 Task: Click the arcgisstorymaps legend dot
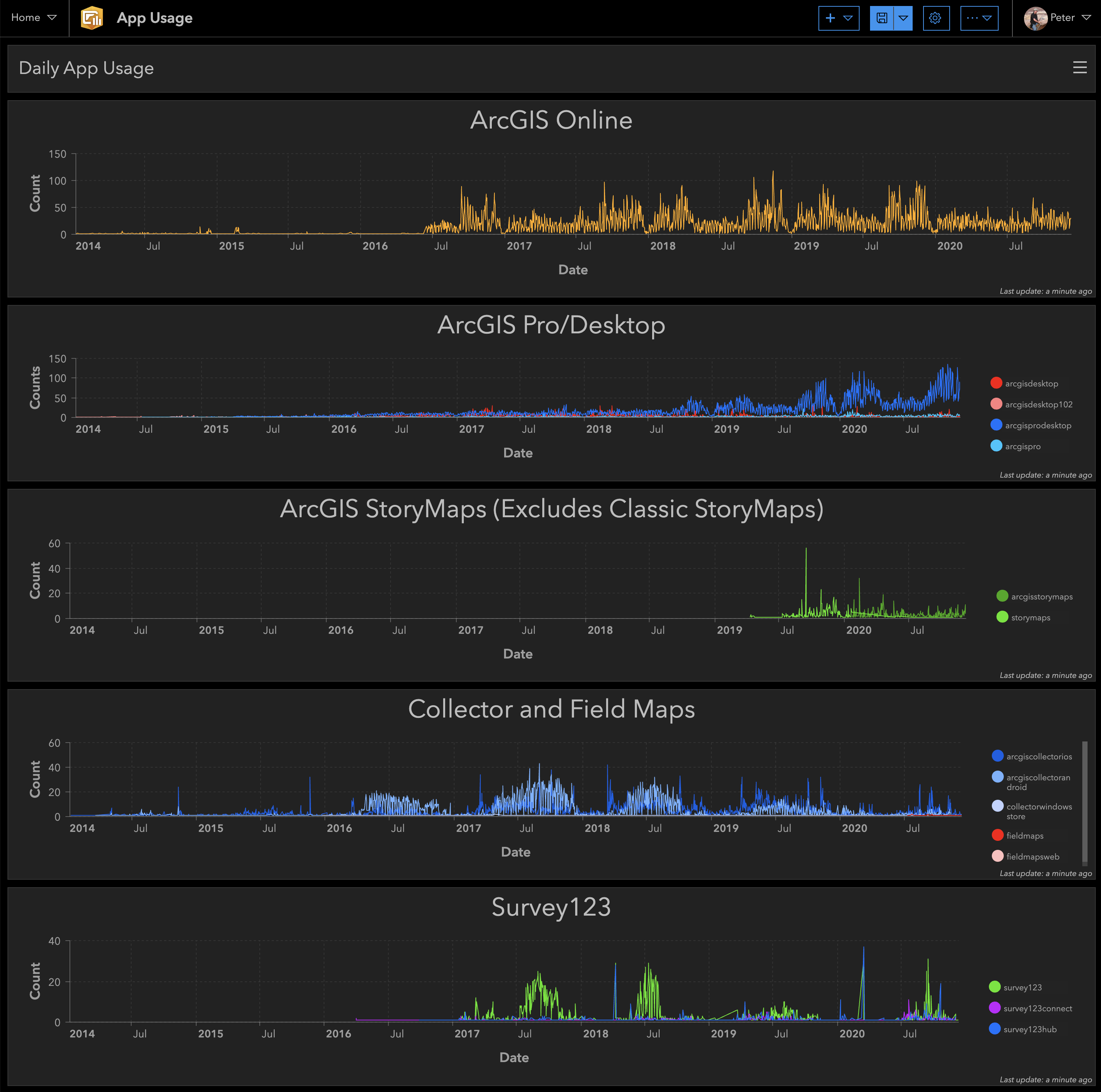coord(1002,596)
